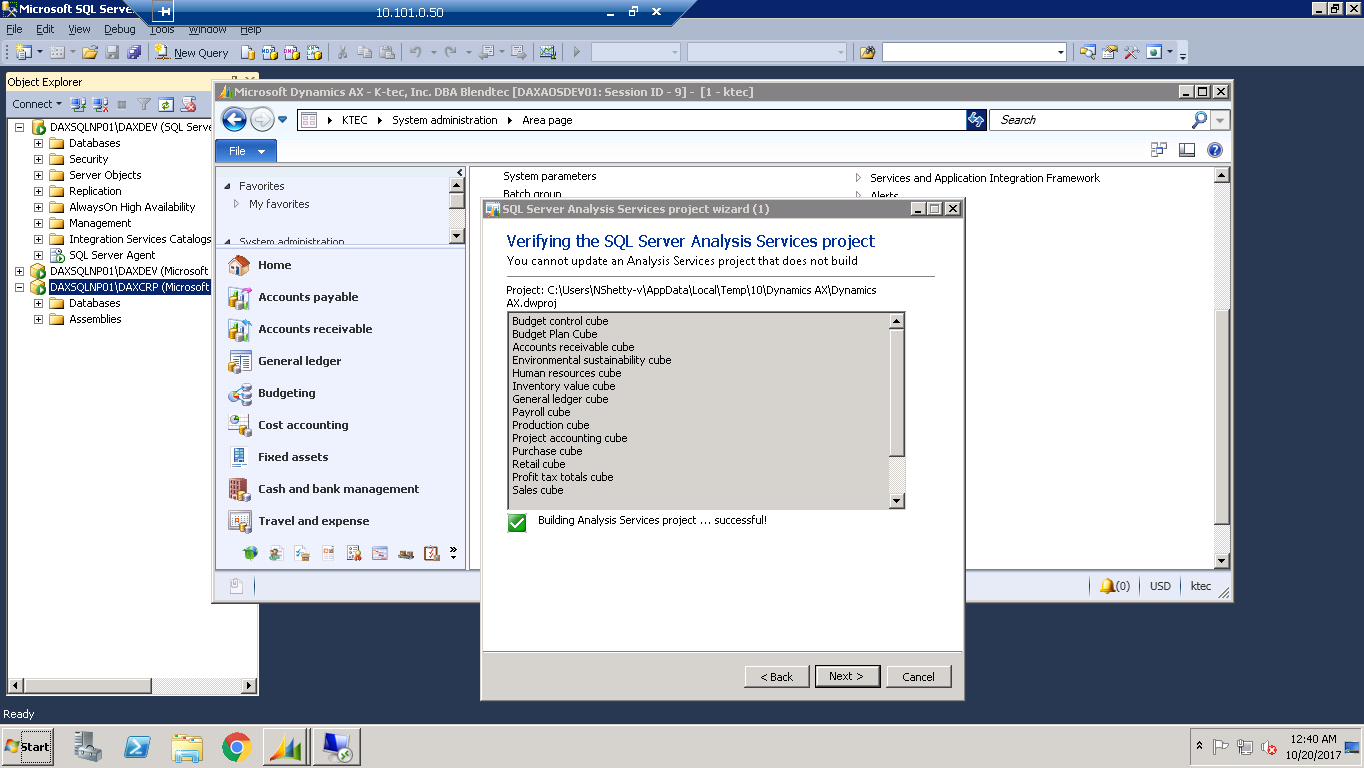Collapse the DAXSQLNP01\DAXCRP server node
Image resolution: width=1364 pixels, height=768 pixels.
tap(19, 287)
